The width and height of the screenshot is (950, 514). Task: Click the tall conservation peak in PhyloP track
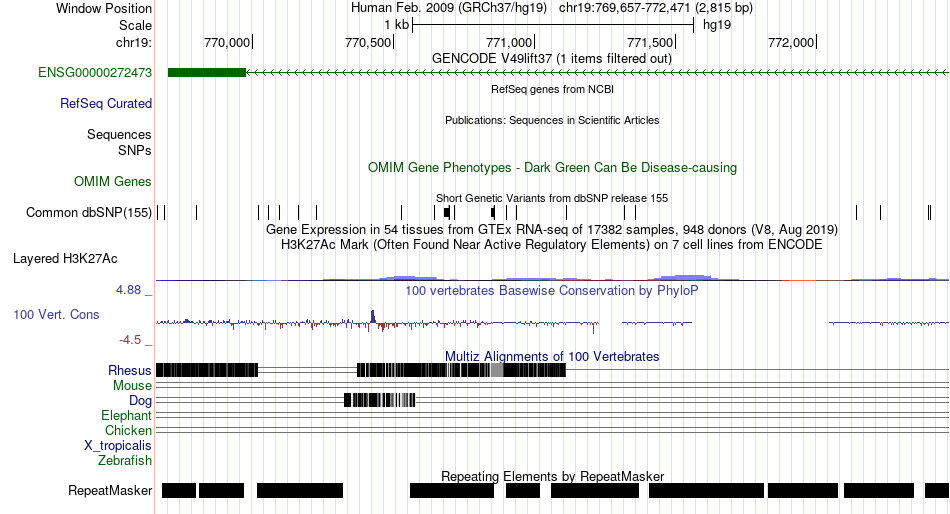(x=373, y=316)
